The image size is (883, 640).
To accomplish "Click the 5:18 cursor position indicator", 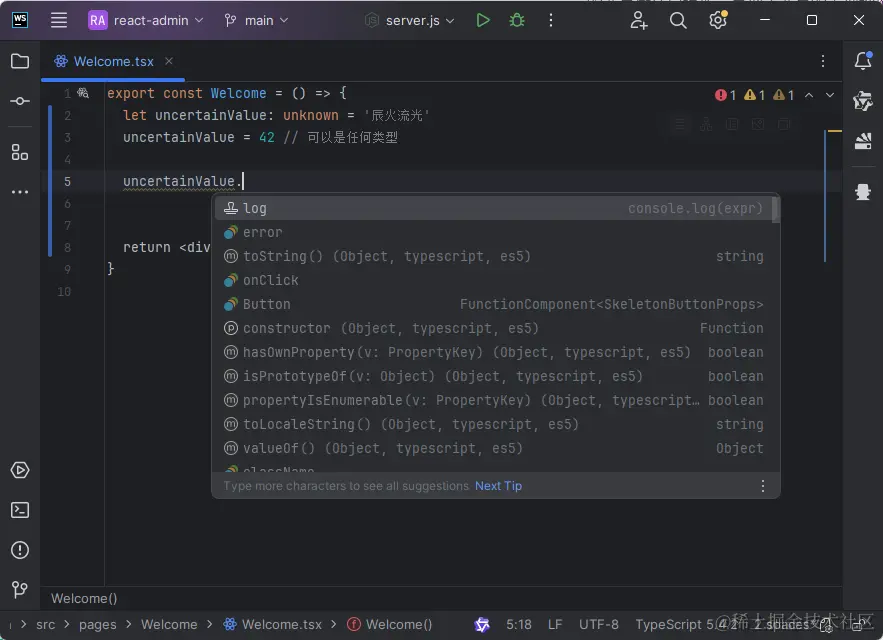I will [519, 624].
